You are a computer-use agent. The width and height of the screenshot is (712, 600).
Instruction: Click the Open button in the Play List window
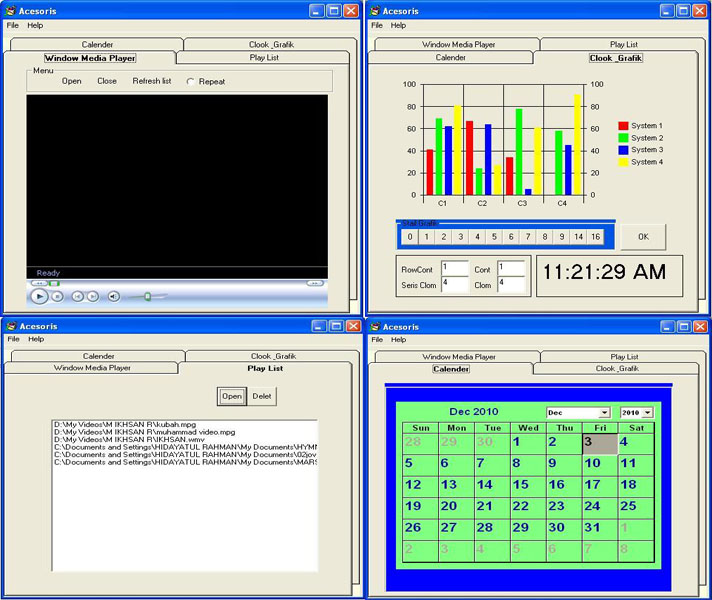point(232,396)
